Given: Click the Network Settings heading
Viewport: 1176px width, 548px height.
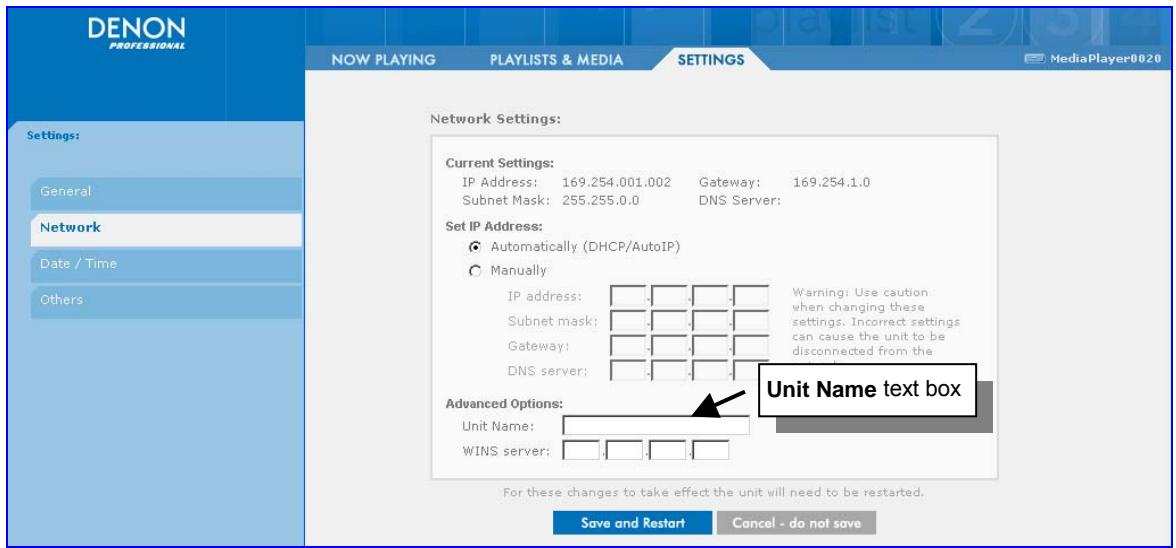Looking at the screenshot, I should tap(496, 119).
